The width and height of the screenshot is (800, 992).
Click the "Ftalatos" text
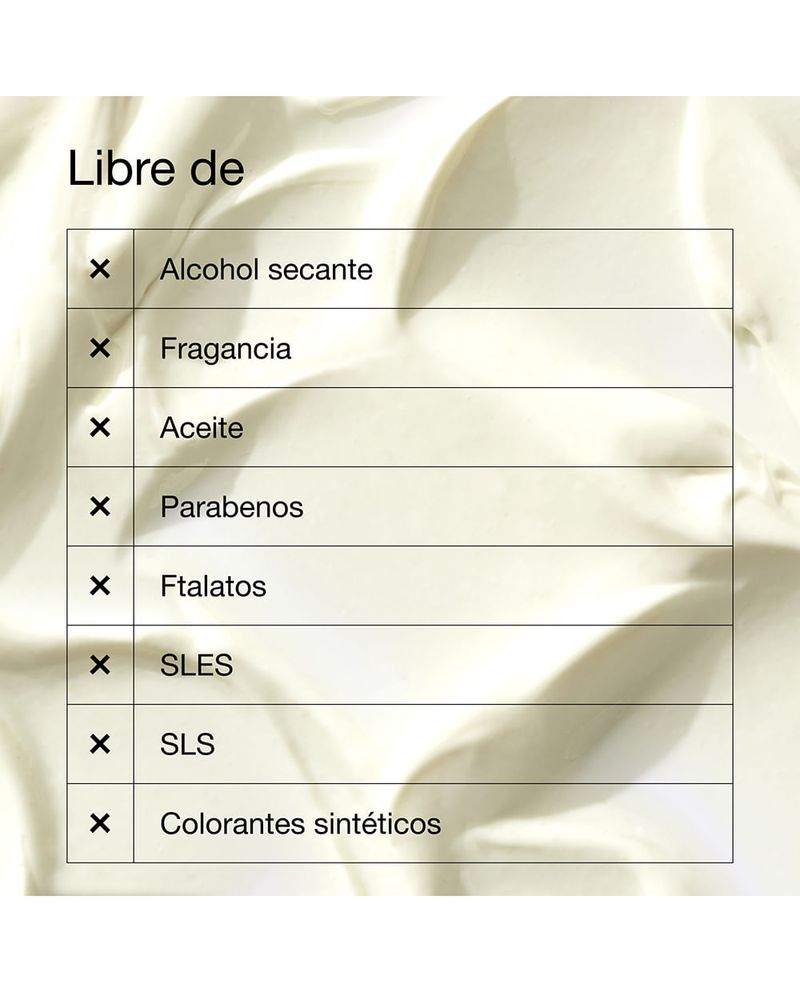(213, 586)
